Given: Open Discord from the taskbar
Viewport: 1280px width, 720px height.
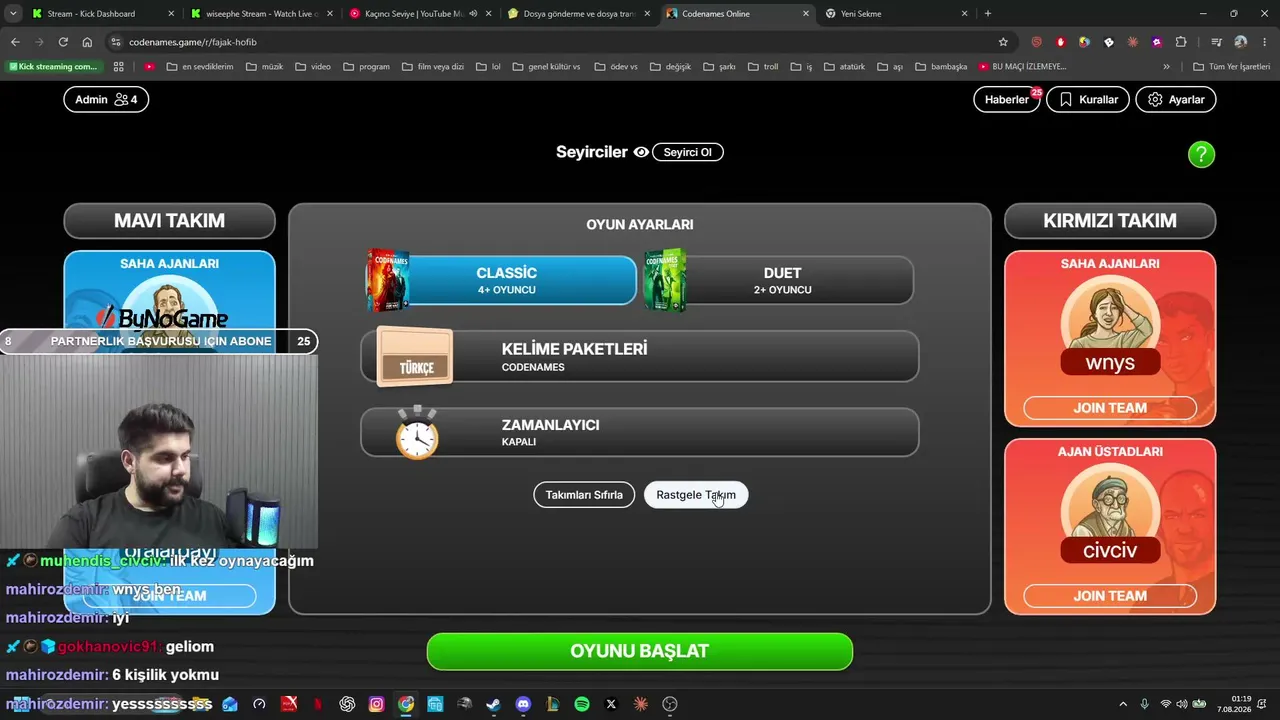Looking at the screenshot, I should (523, 704).
